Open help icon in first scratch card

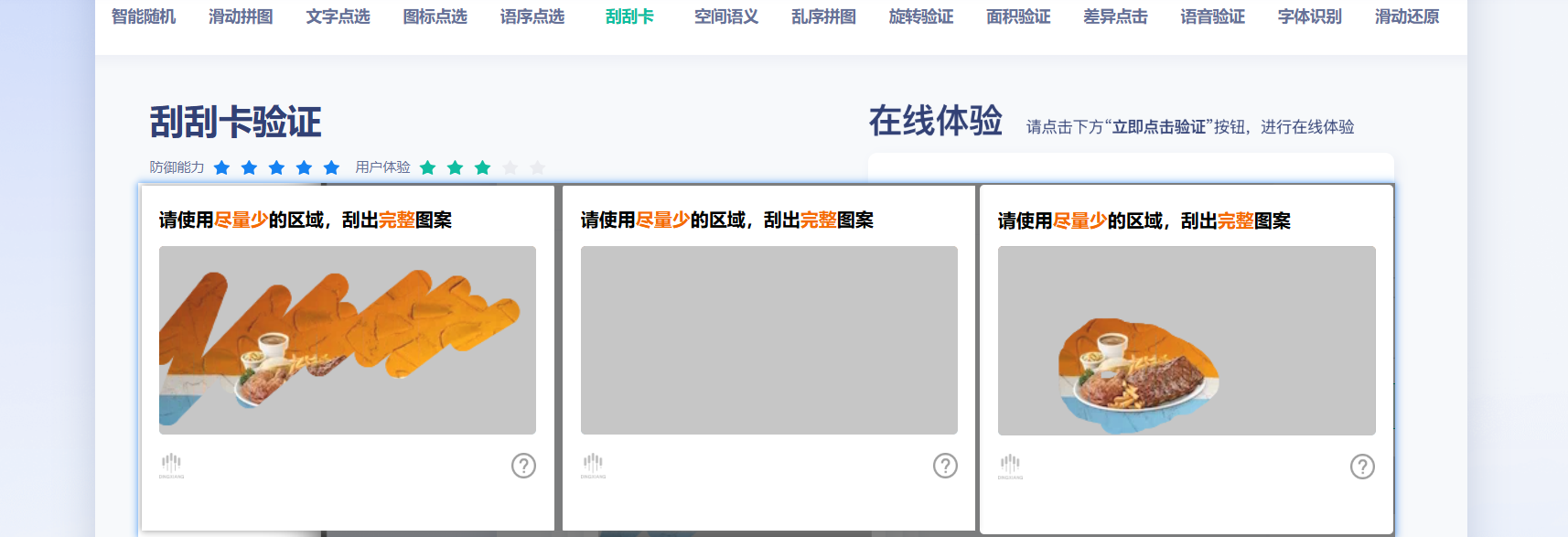tap(523, 466)
